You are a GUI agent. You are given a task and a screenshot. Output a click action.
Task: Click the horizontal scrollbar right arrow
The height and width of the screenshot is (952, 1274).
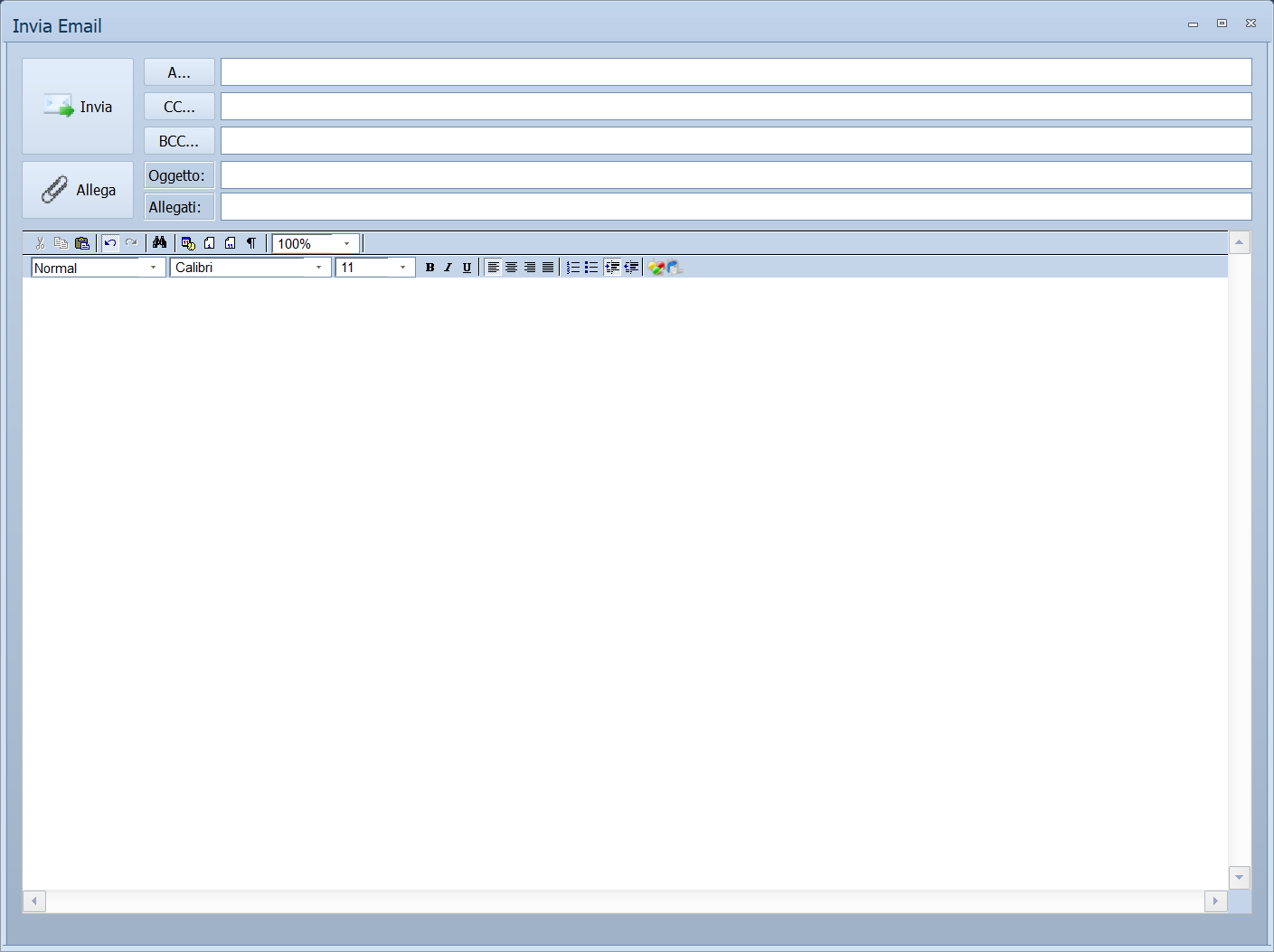(x=1215, y=900)
